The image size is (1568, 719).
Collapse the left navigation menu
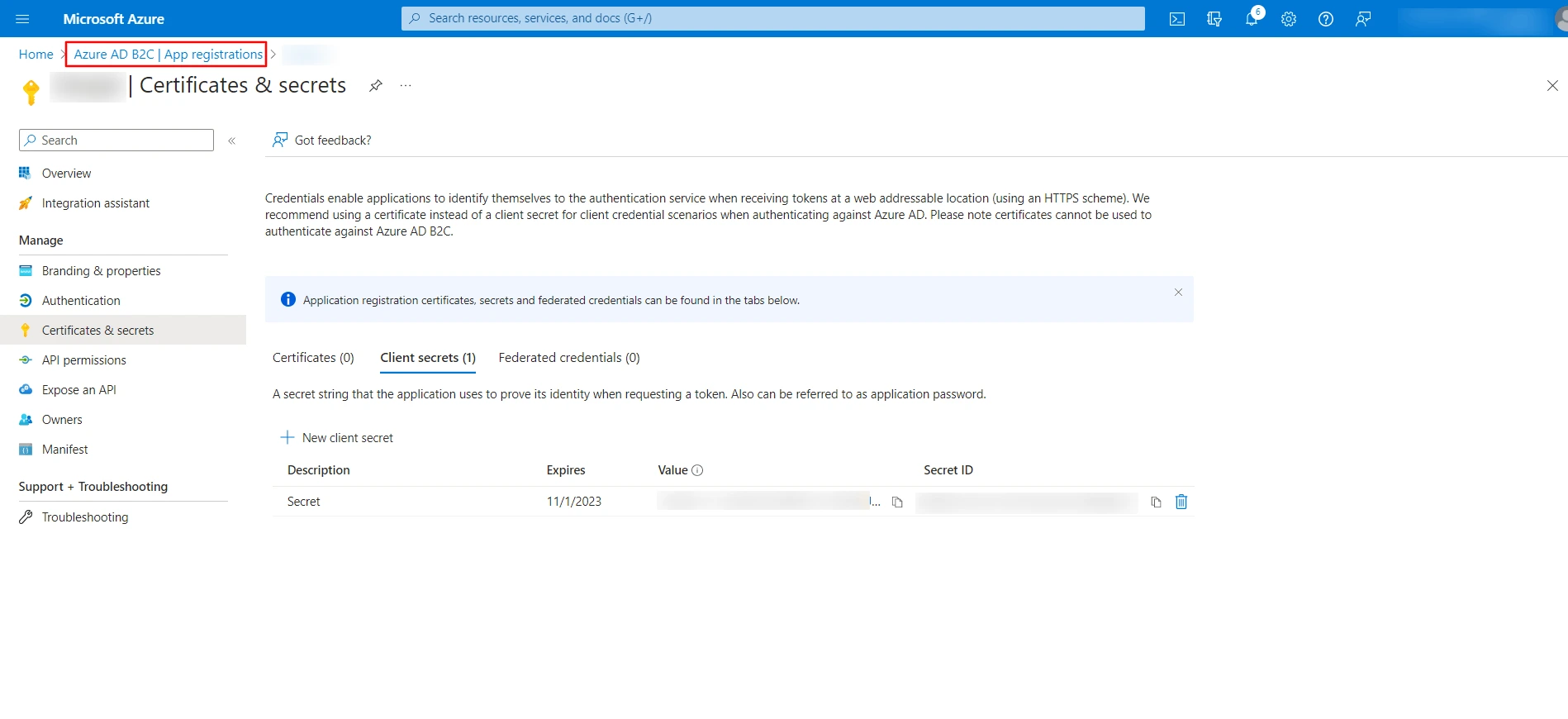[232, 140]
